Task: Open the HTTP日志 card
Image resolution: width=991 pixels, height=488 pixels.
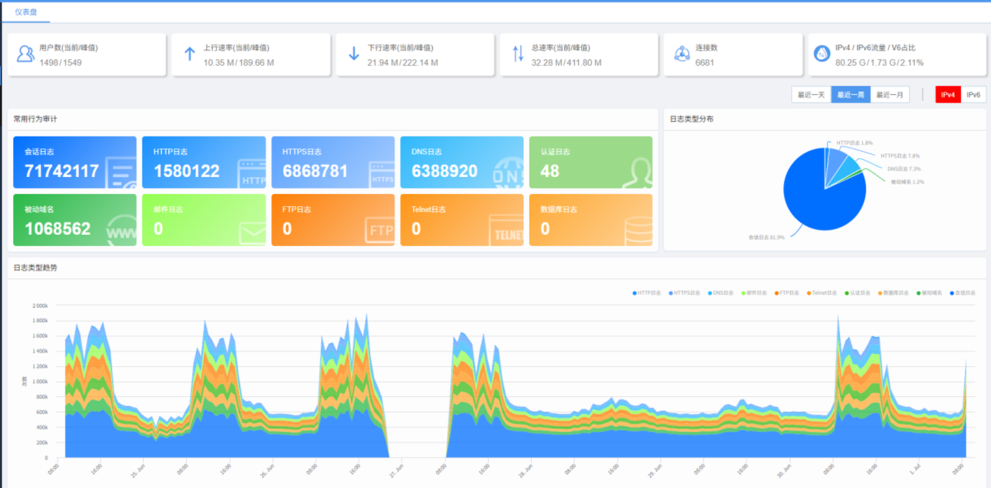Action: point(204,162)
